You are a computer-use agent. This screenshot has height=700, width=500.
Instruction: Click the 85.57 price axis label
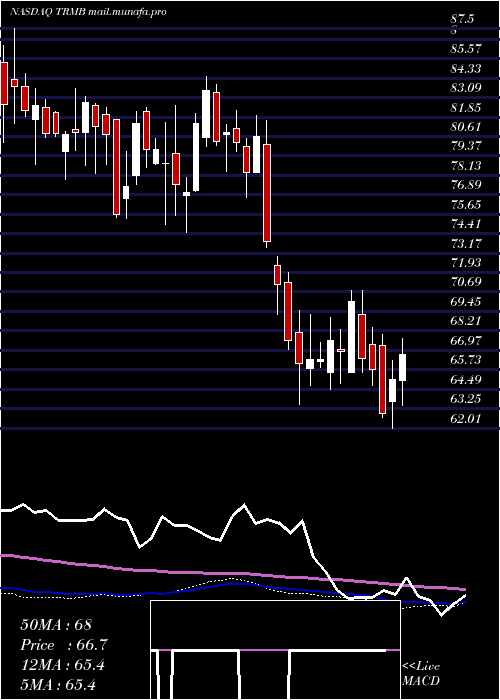[x=466, y=49]
